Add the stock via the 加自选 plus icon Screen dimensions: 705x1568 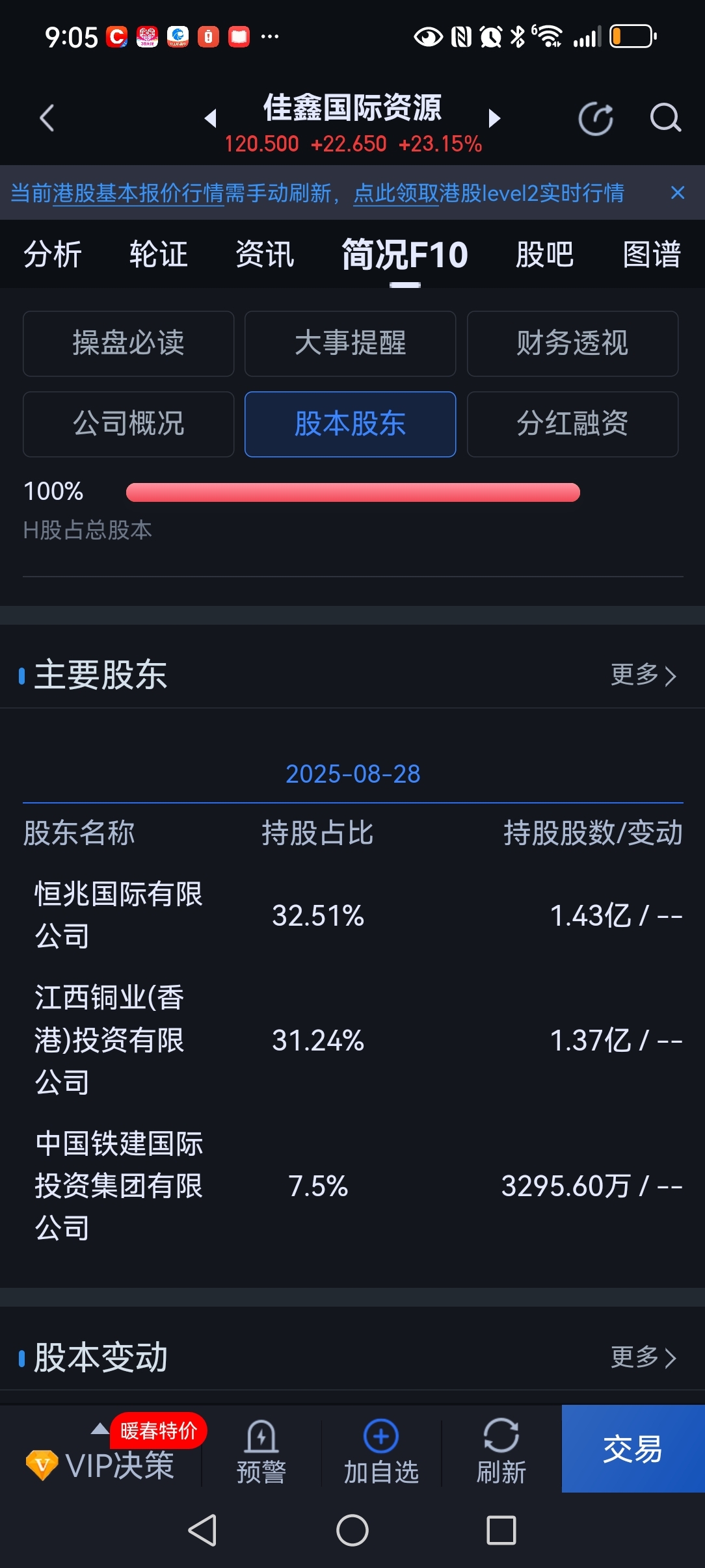(x=381, y=1436)
